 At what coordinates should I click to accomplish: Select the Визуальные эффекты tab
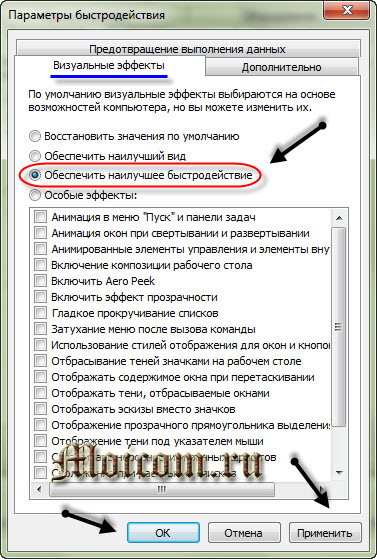109,66
